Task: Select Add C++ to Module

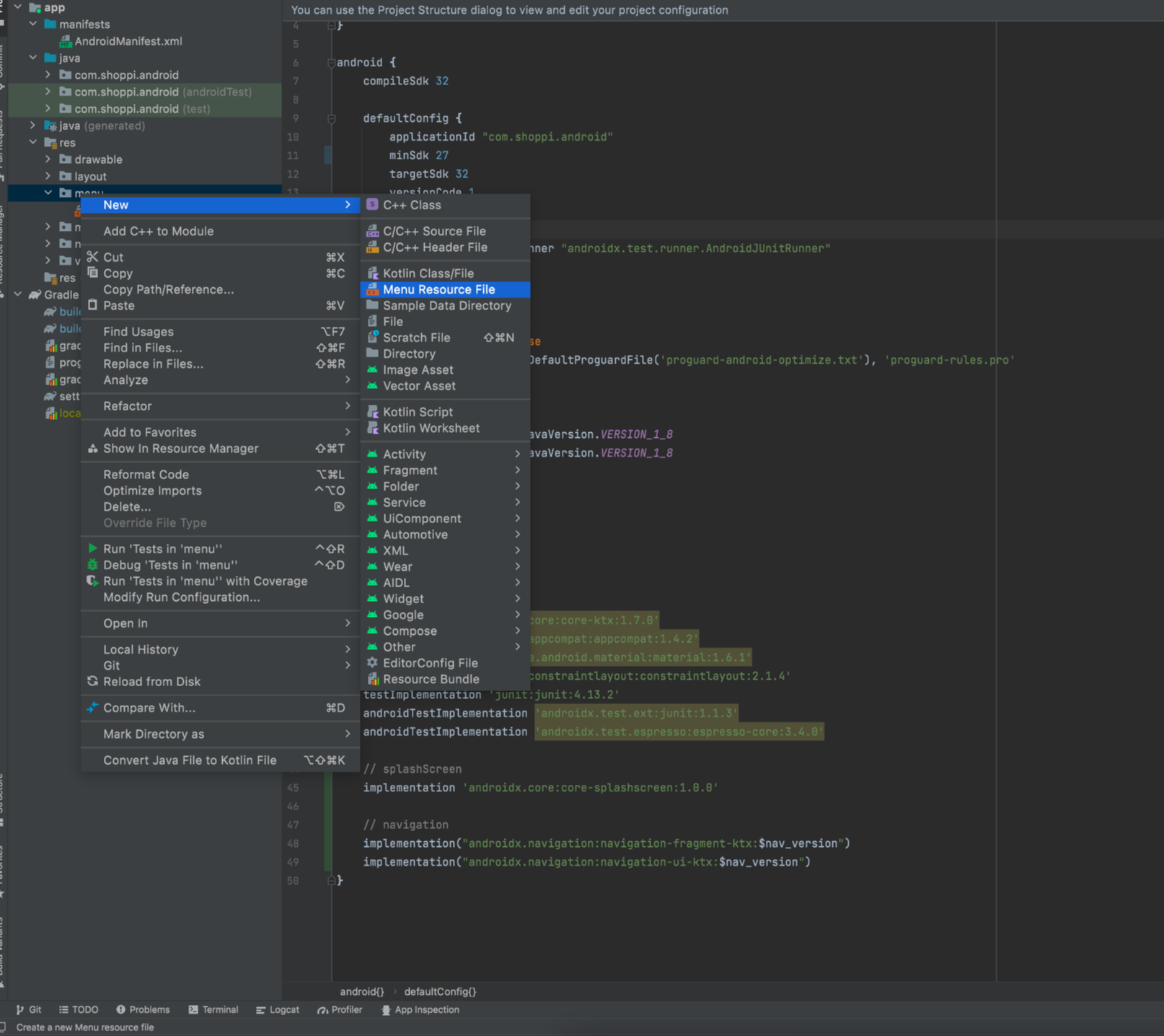Action: 220,232
